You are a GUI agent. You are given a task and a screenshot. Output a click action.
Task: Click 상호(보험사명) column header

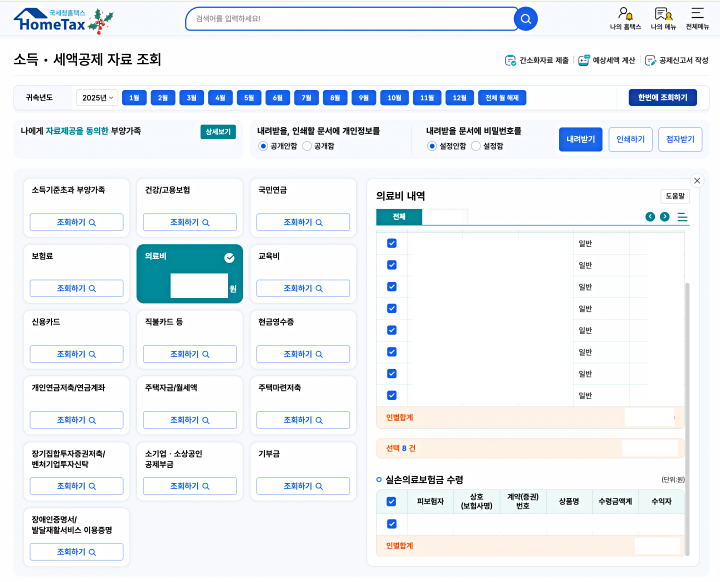(x=476, y=502)
